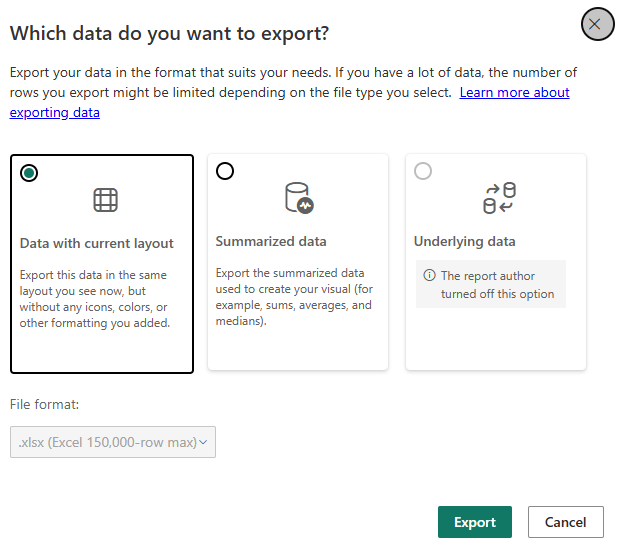Click the Summarized data description text
624x554 pixels.
coord(294,297)
